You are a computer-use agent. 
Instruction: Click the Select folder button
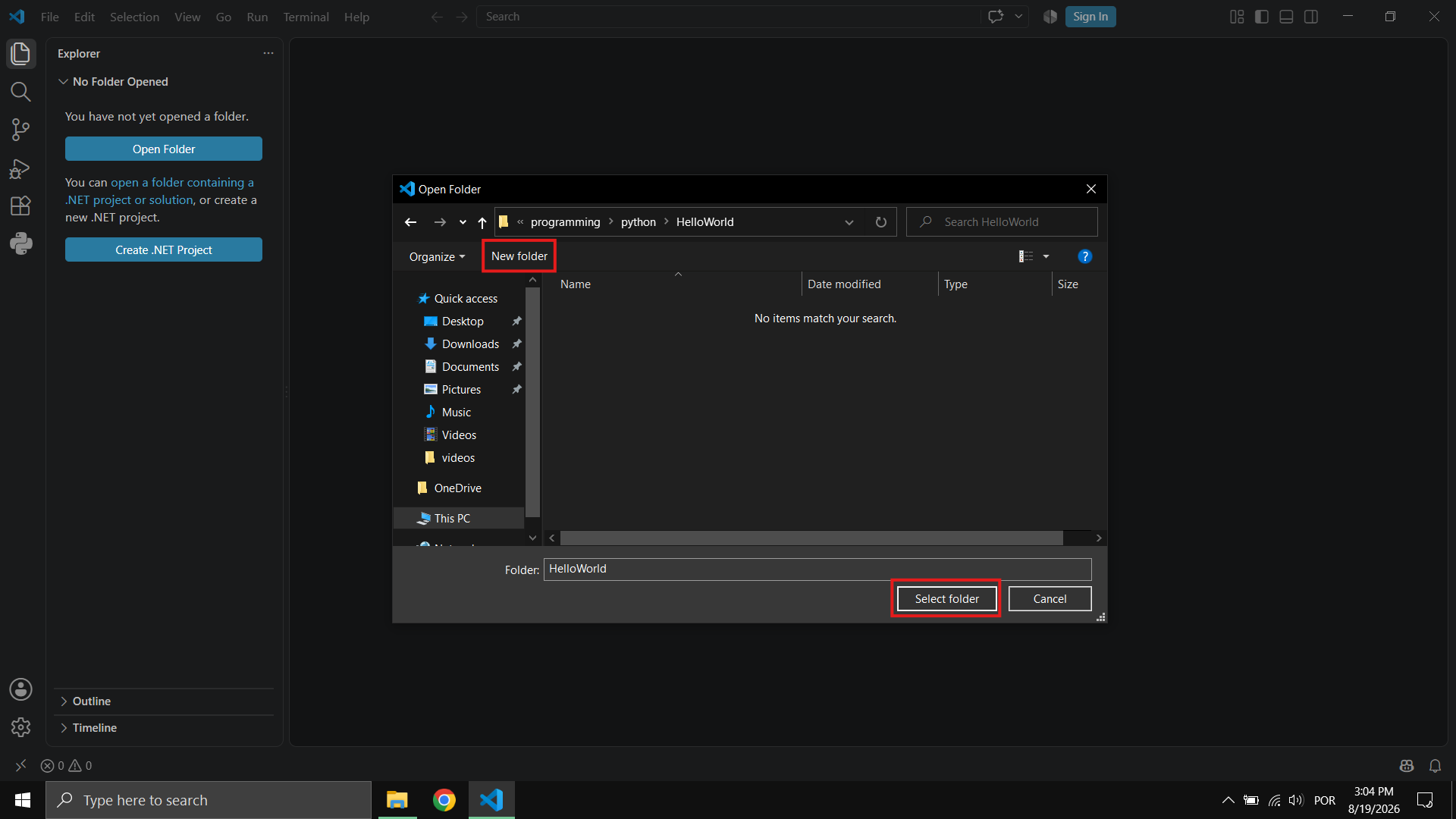946,599
